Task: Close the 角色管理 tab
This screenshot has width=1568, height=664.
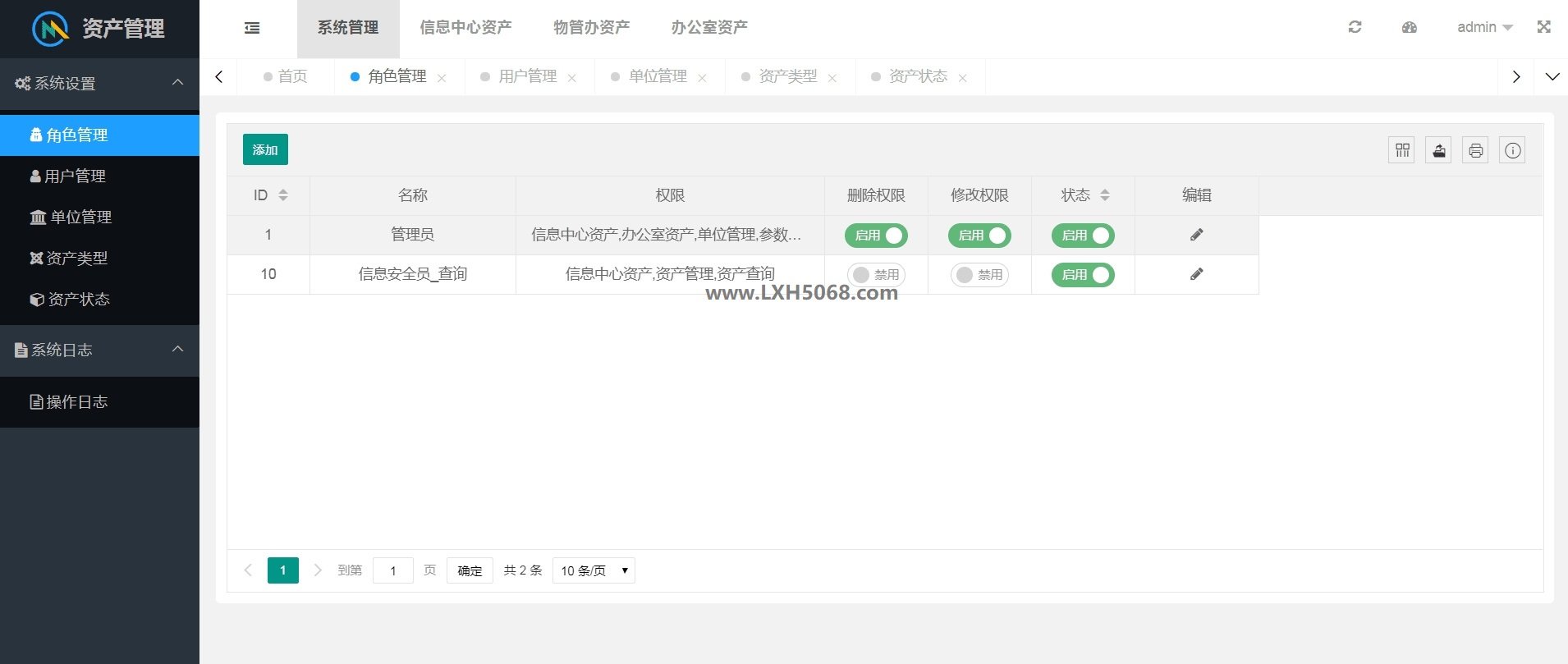Action: pyautogui.click(x=442, y=78)
